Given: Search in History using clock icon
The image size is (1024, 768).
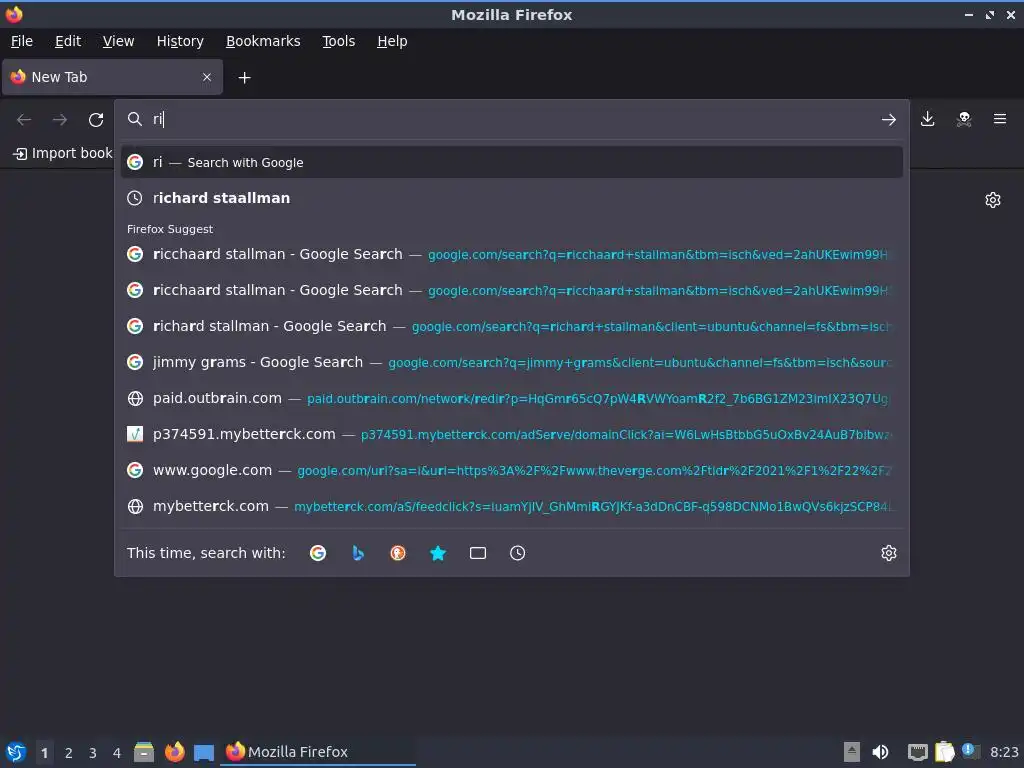Looking at the screenshot, I should coord(517,553).
